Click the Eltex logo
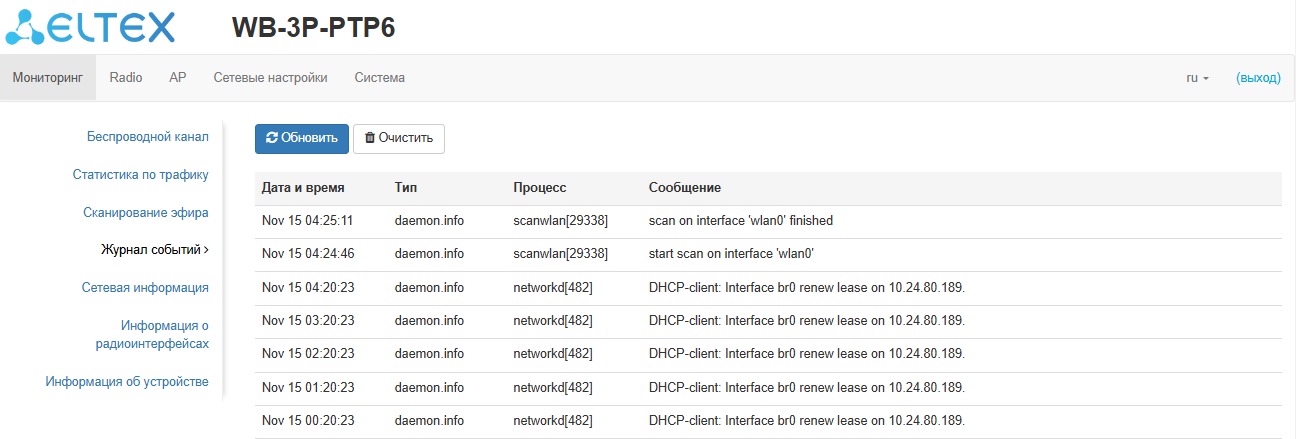The width and height of the screenshot is (1296, 439). tap(90, 27)
